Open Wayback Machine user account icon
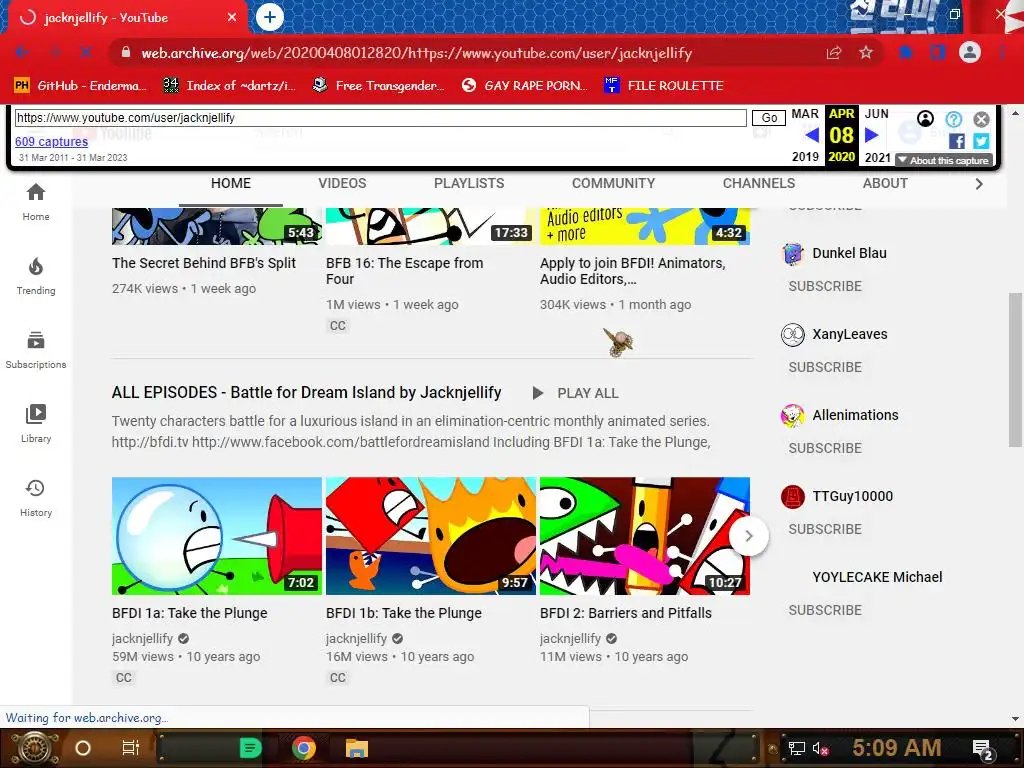1024x768 pixels. 925,119
